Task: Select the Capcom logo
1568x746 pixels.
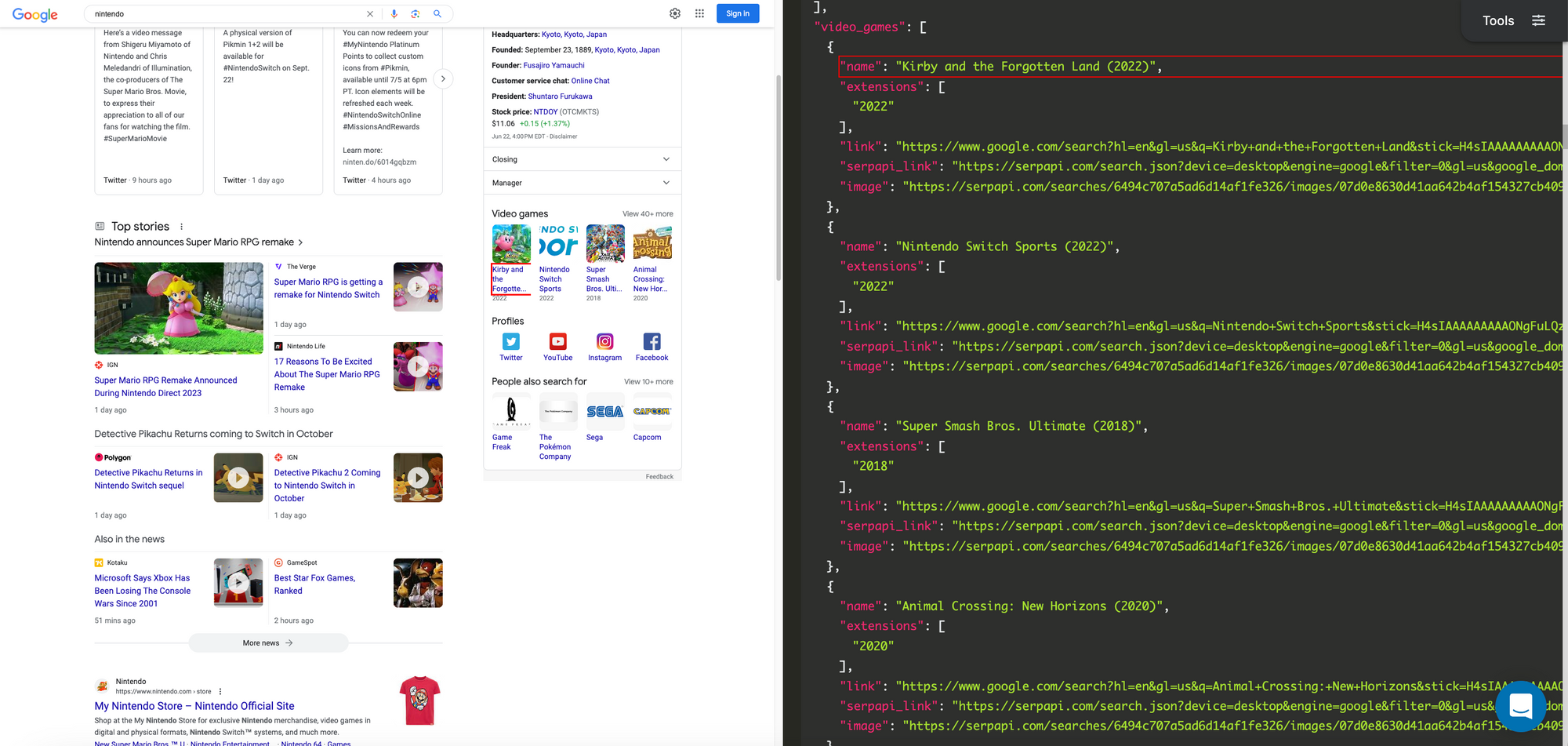Action: pos(652,411)
